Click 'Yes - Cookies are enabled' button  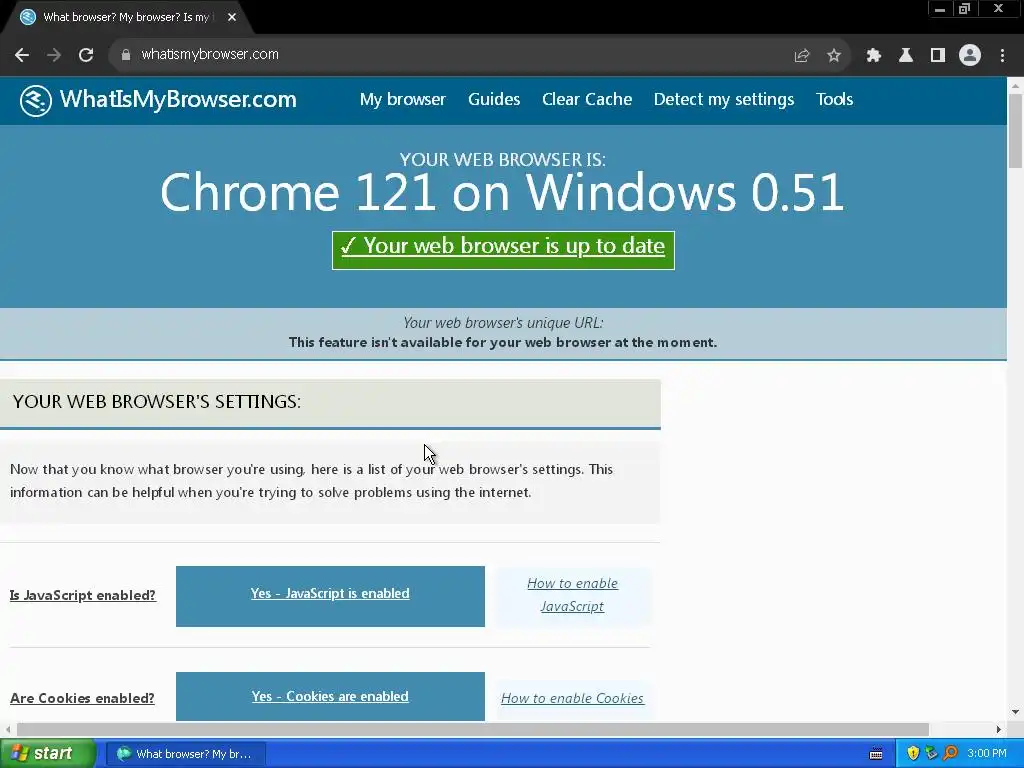[330, 696]
